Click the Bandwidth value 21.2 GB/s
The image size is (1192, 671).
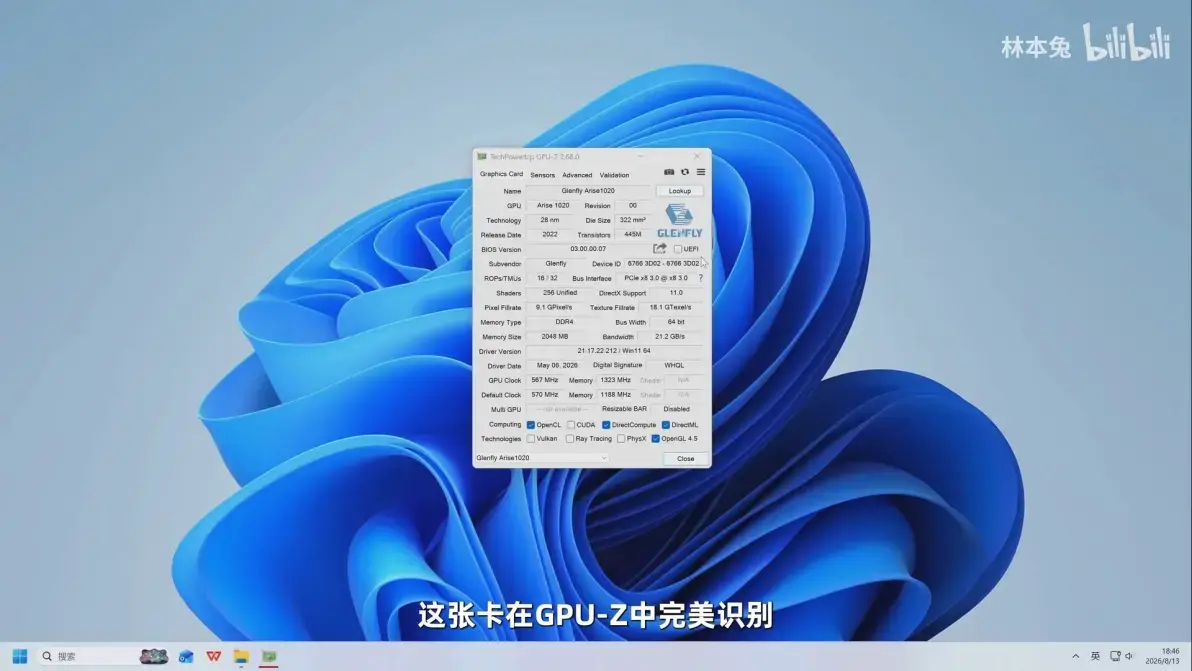(670, 336)
